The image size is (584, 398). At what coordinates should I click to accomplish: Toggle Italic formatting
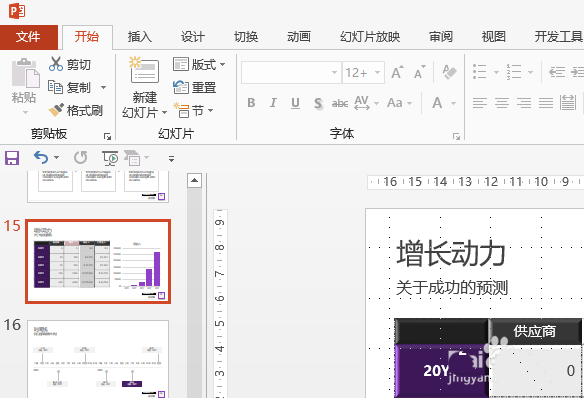(273, 103)
